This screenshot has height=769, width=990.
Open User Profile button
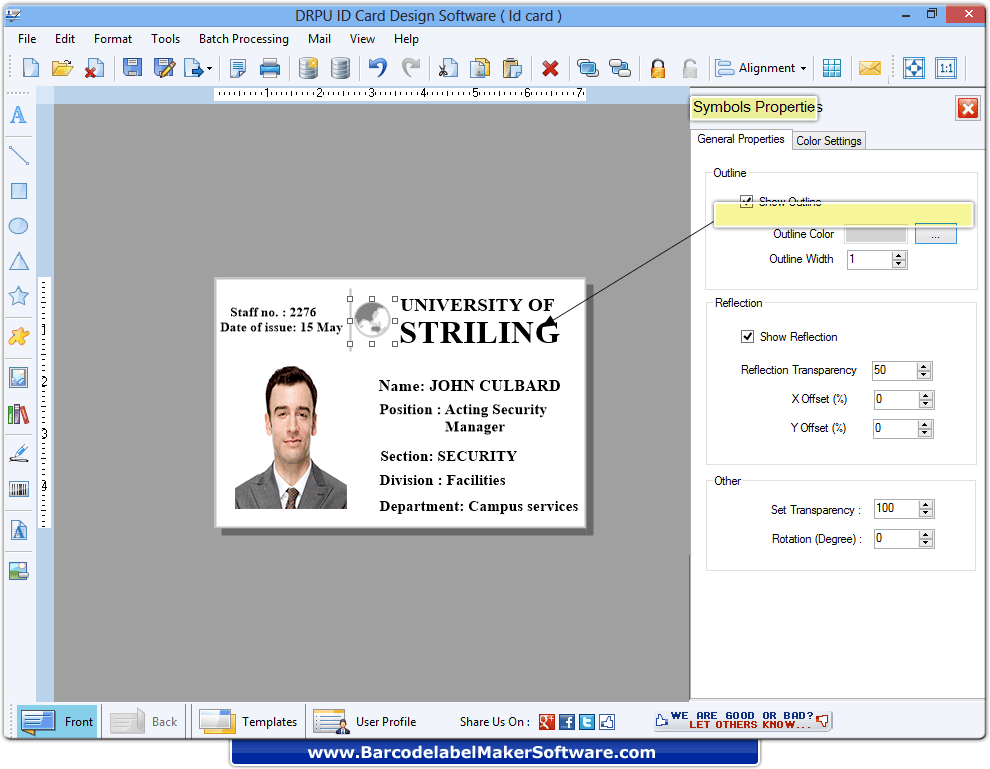pos(366,722)
